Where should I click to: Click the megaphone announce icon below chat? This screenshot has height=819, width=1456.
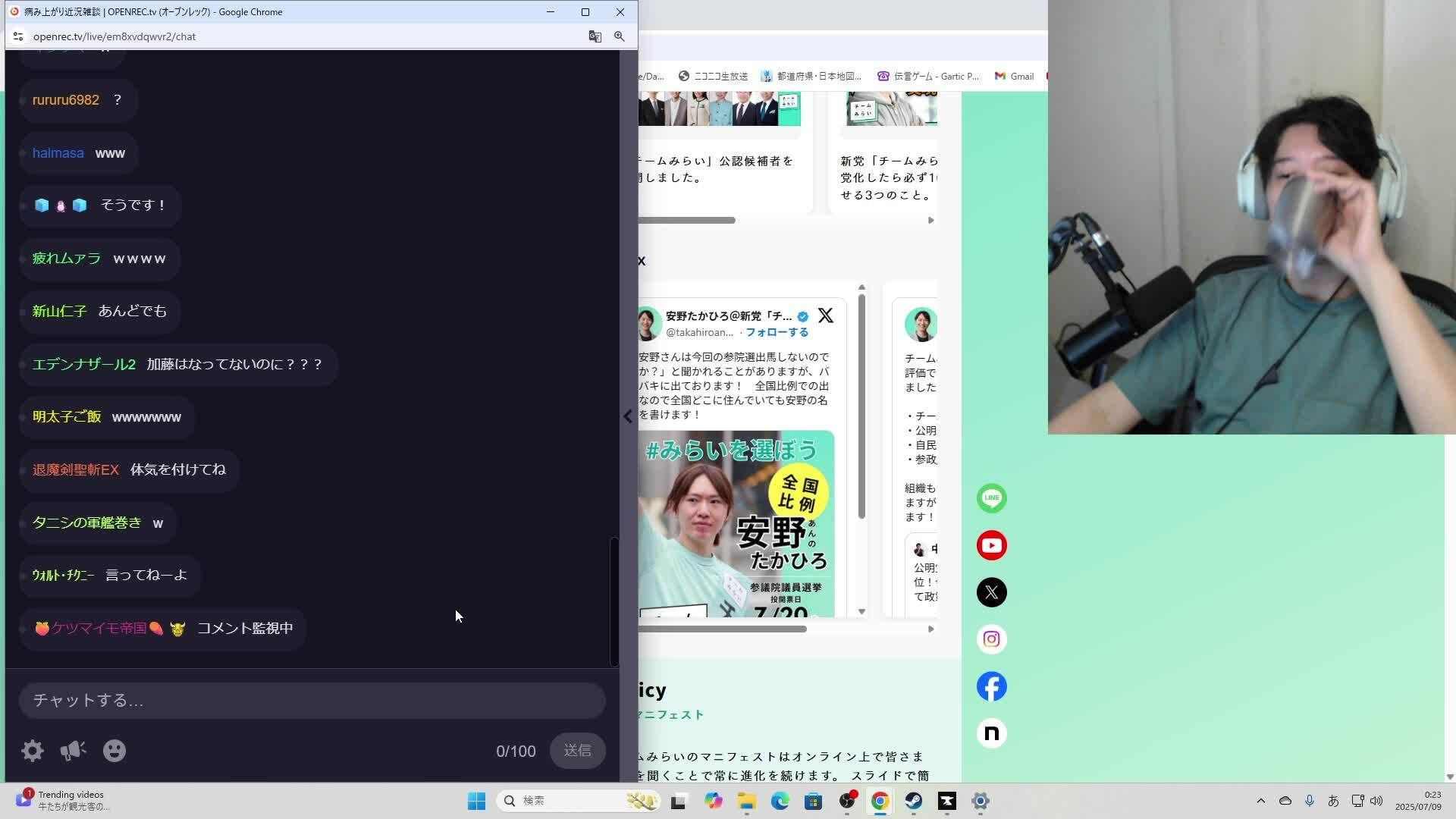74,751
